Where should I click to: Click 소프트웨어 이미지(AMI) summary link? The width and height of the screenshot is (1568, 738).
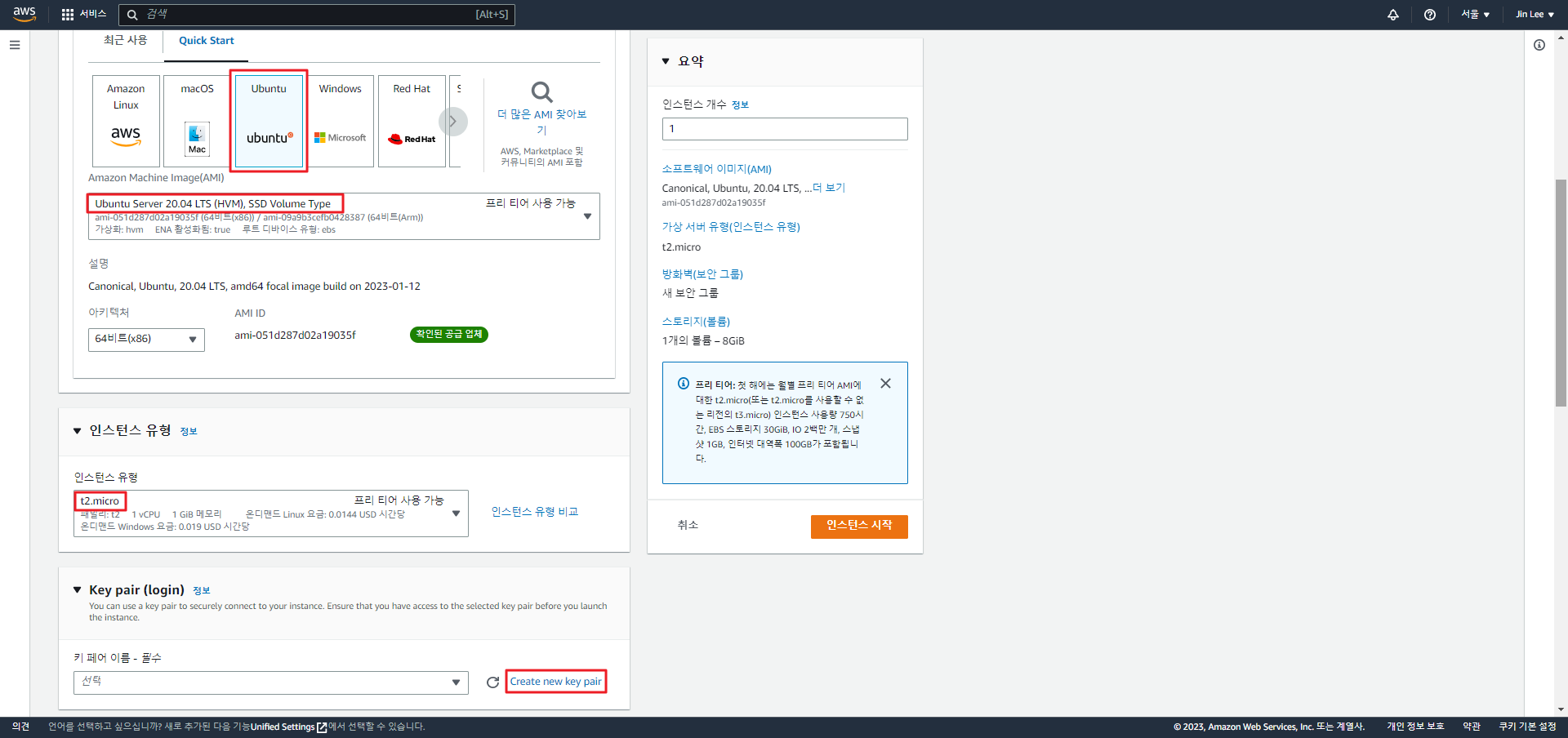coord(716,169)
